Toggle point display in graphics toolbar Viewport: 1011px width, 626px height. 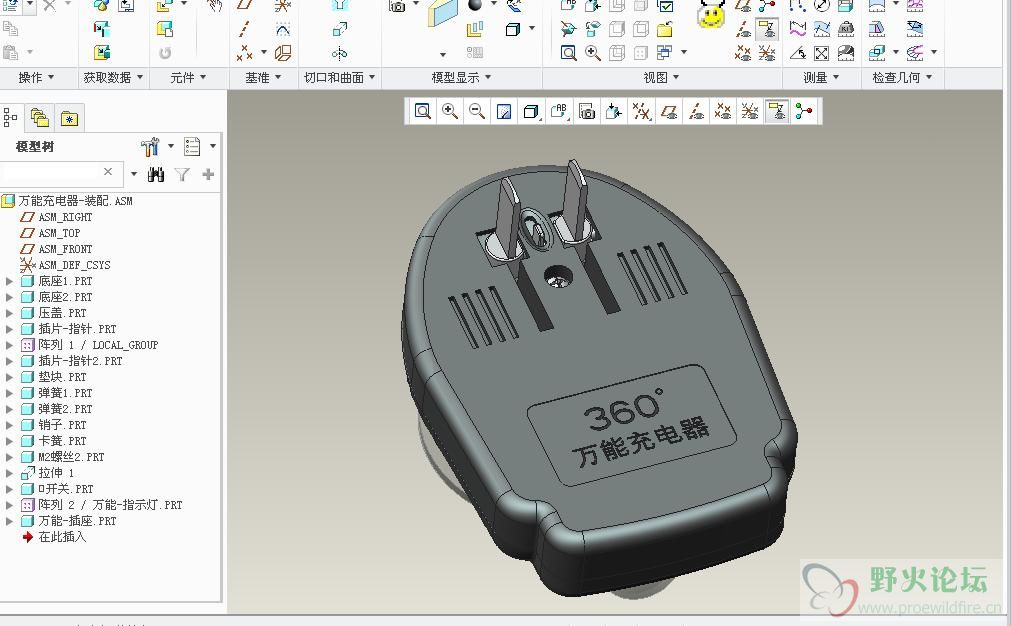coord(723,111)
